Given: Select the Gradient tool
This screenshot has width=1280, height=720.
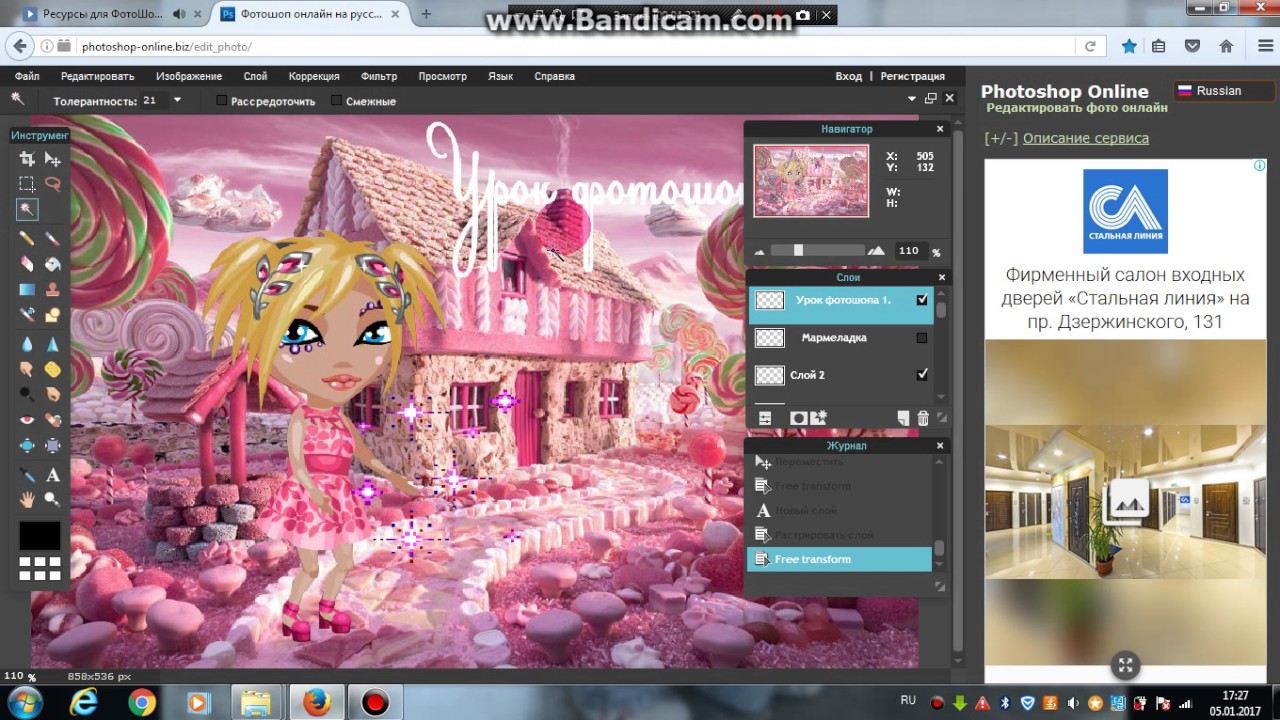Looking at the screenshot, I should (27, 290).
